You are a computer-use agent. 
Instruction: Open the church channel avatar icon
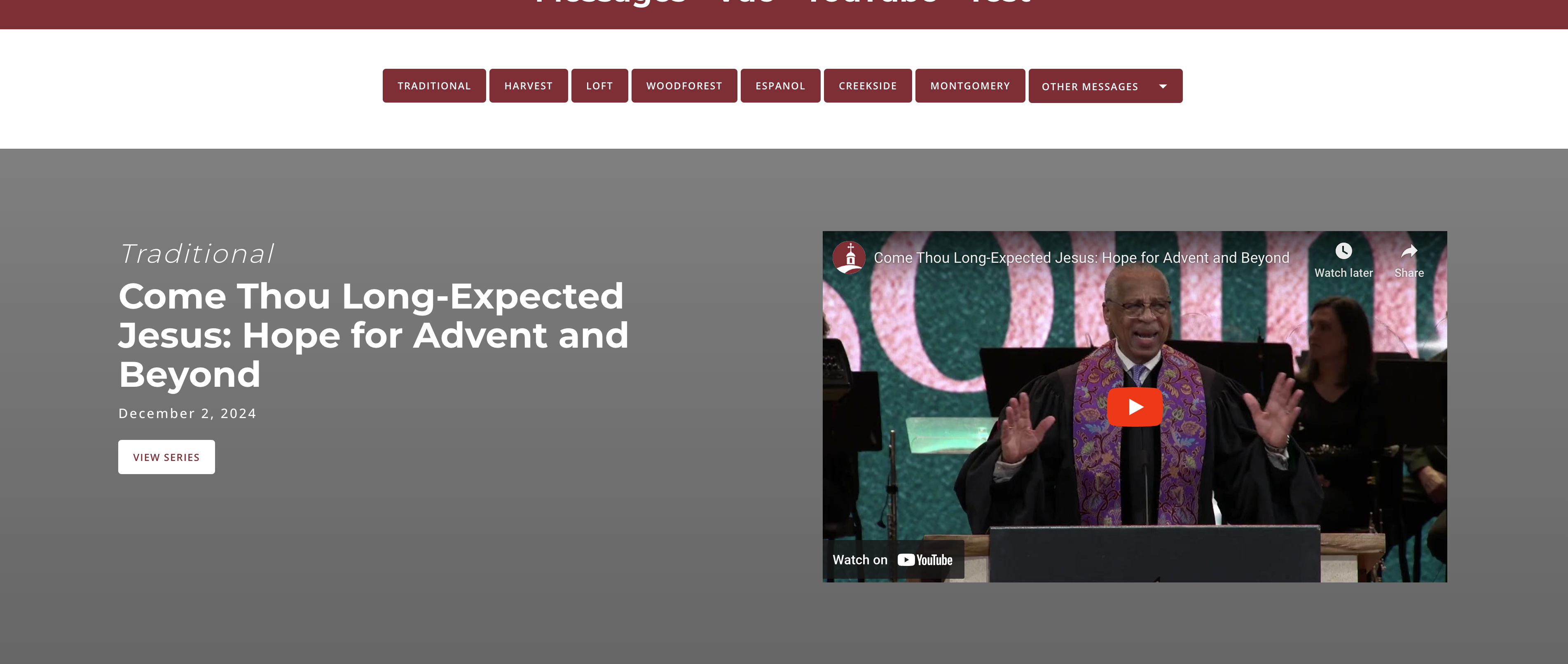849,257
